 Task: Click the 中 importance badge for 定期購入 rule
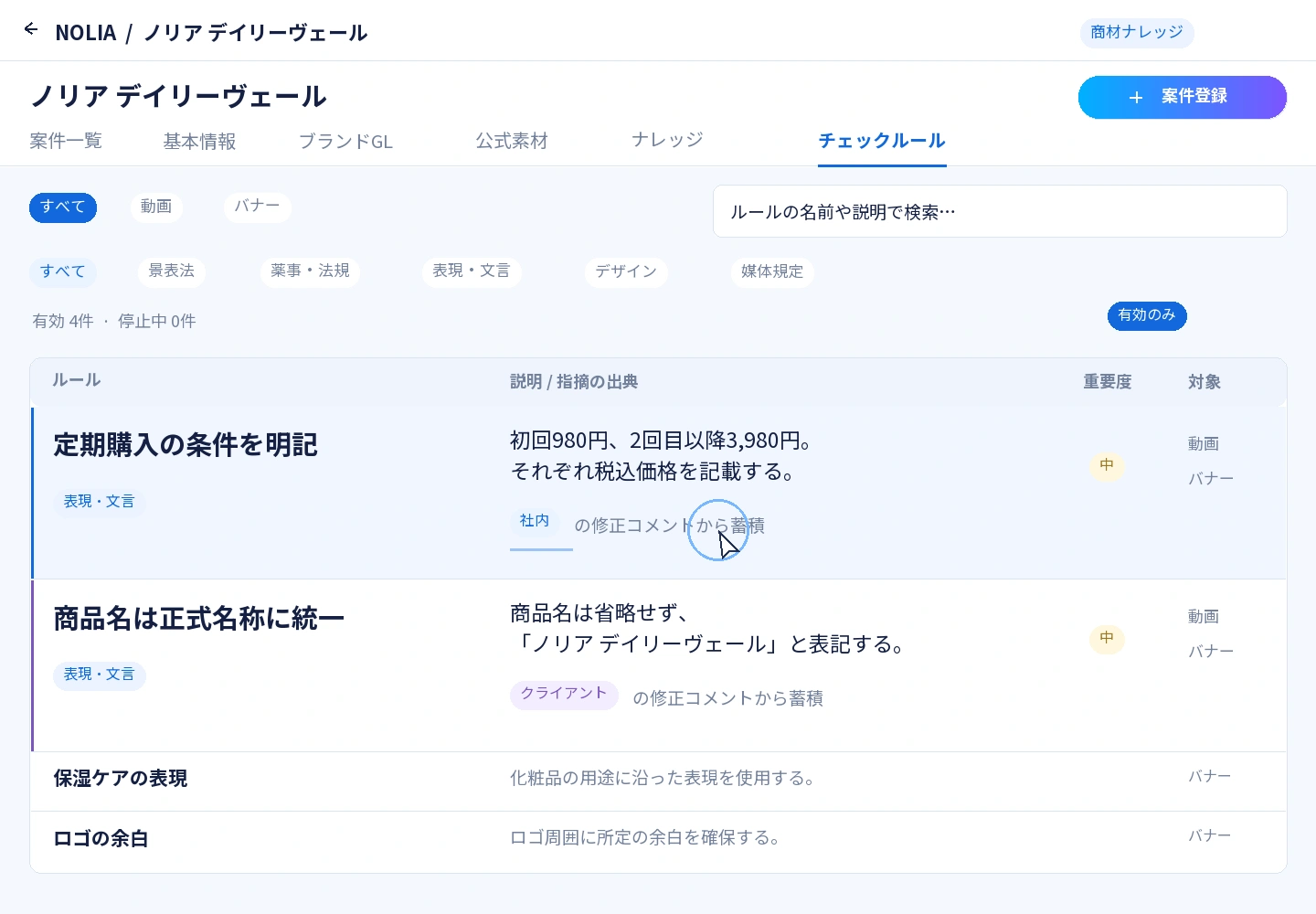[x=1107, y=465]
